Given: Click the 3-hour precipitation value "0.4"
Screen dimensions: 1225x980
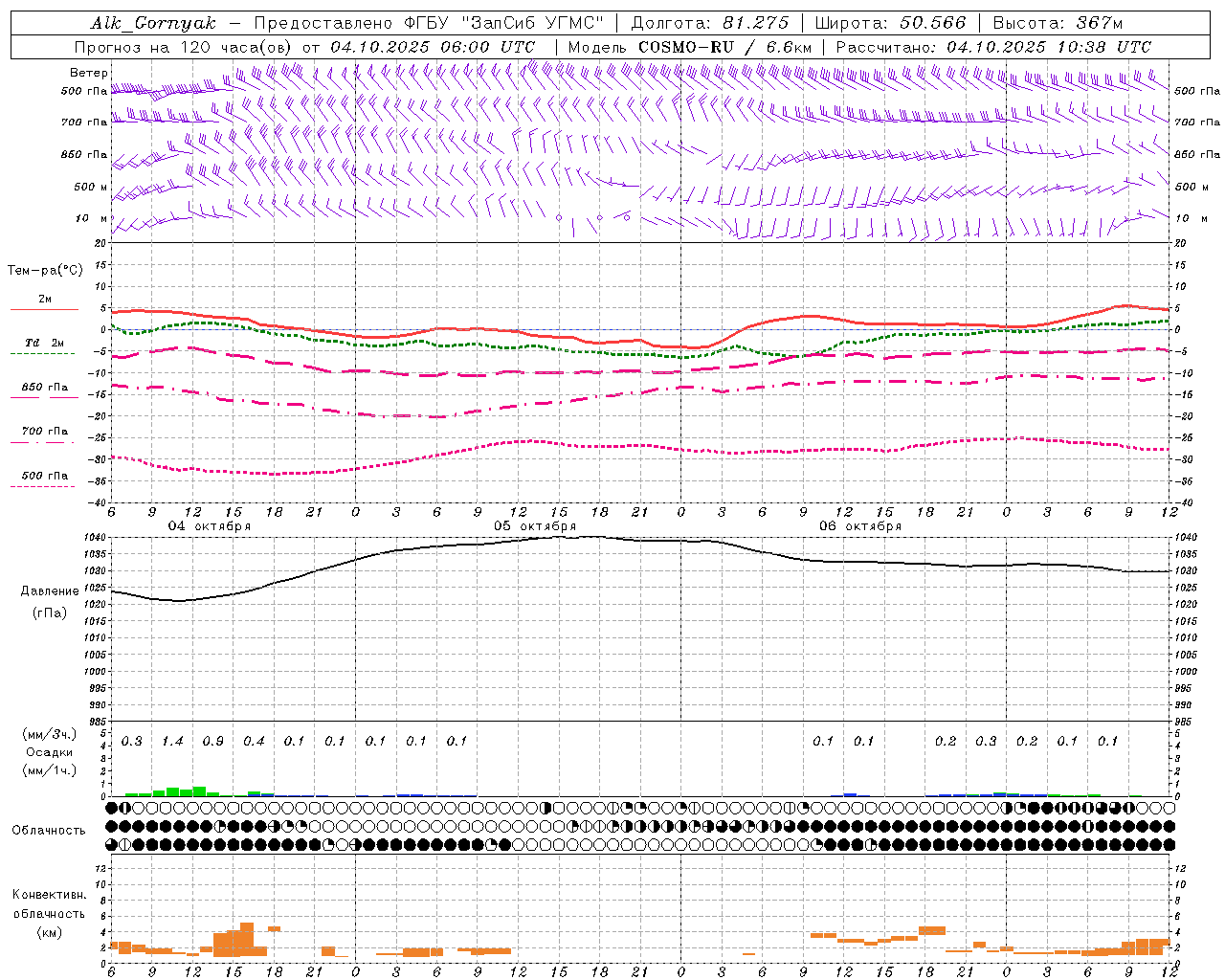Looking at the screenshot, I should 254,742.
